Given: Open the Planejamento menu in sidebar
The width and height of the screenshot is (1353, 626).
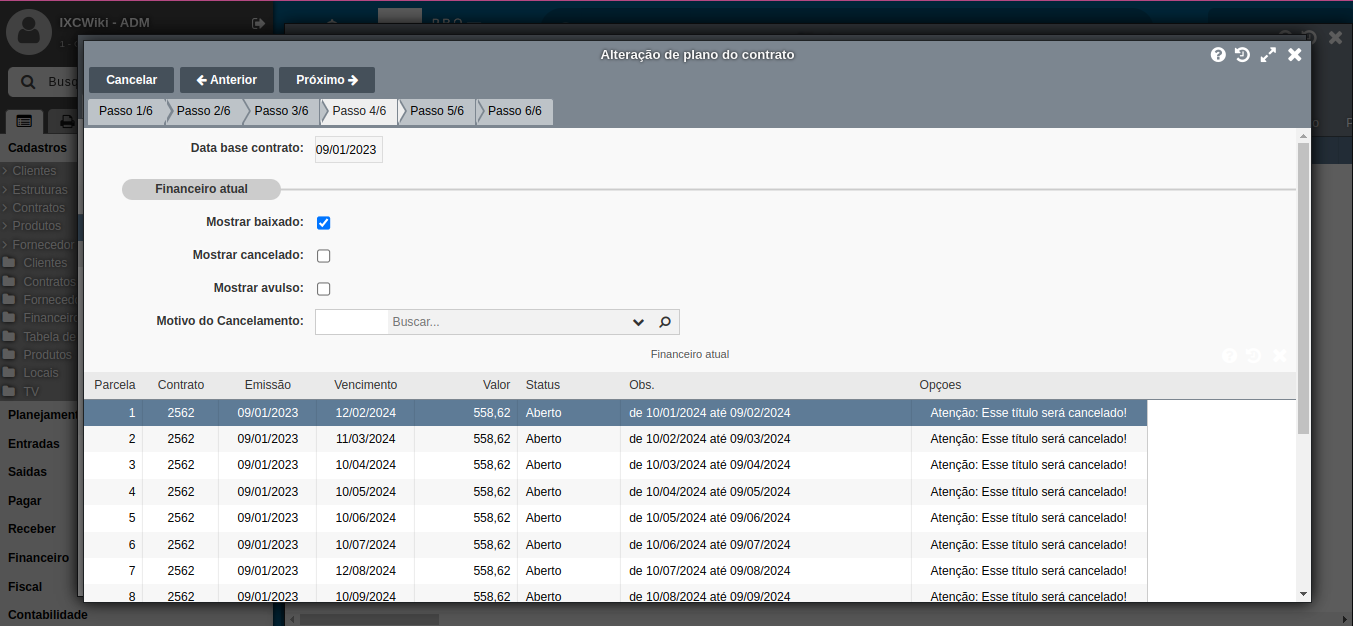Looking at the screenshot, I should point(42,415).
